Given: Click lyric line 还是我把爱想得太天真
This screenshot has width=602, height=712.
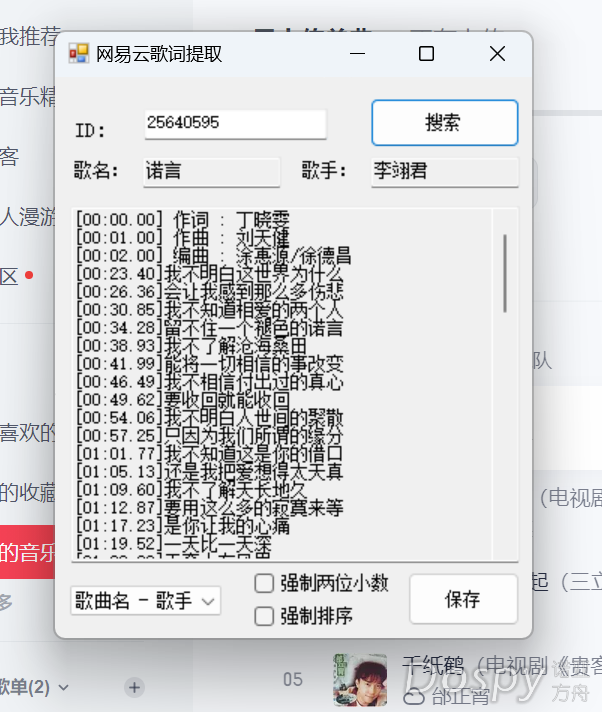Looking at the screenshot, I should (209, 471).
